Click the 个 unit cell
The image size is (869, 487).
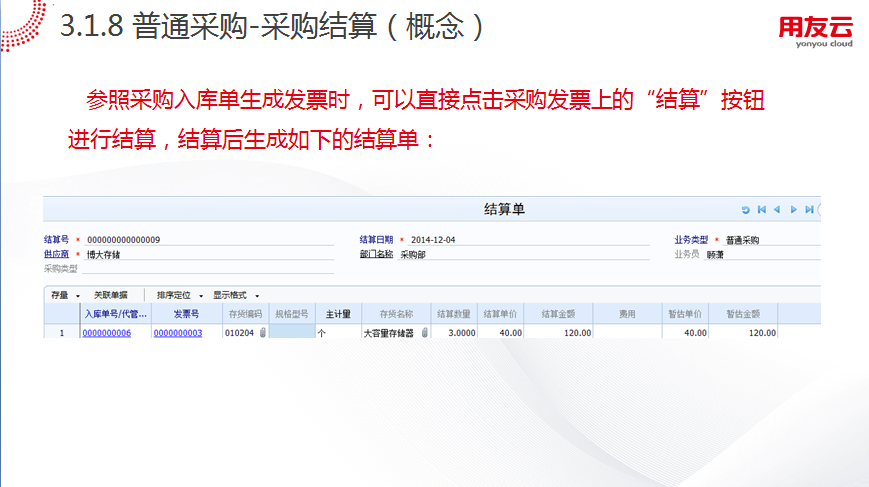[x=339, y=331]
